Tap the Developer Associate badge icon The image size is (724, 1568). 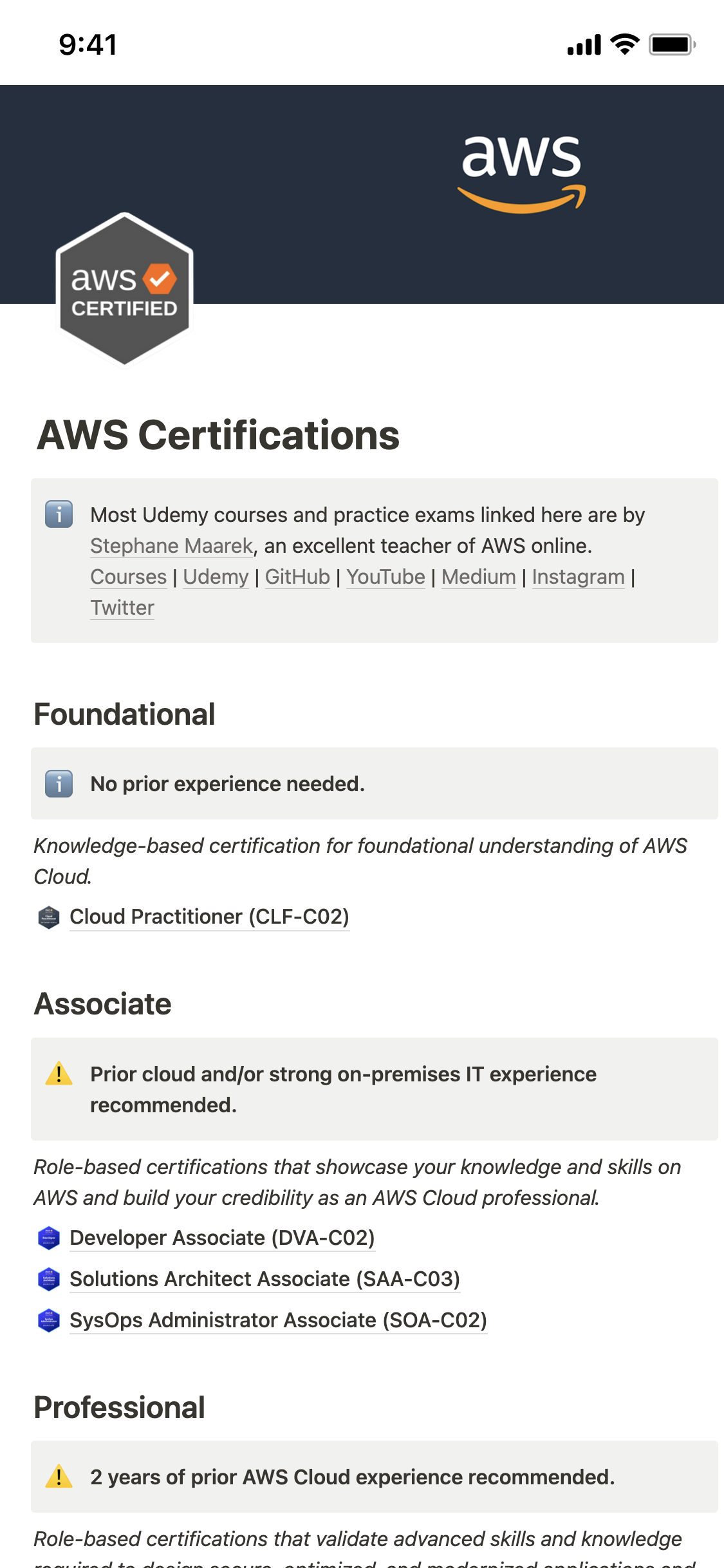tap(49, 1238)
